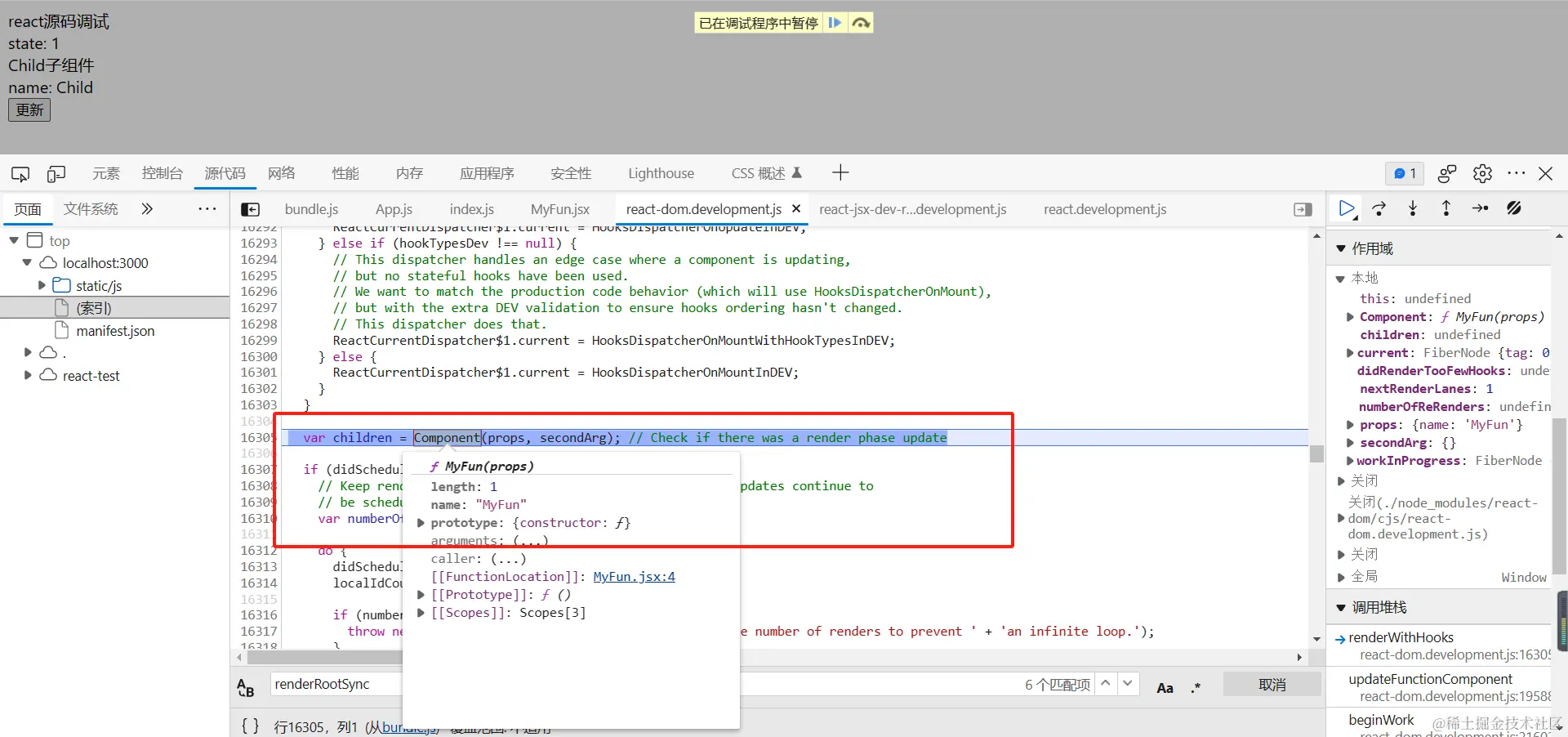Open the MyFun.jsx:4 function location link
Screen dimensions: 1568x737
click(x=634, y=577)
